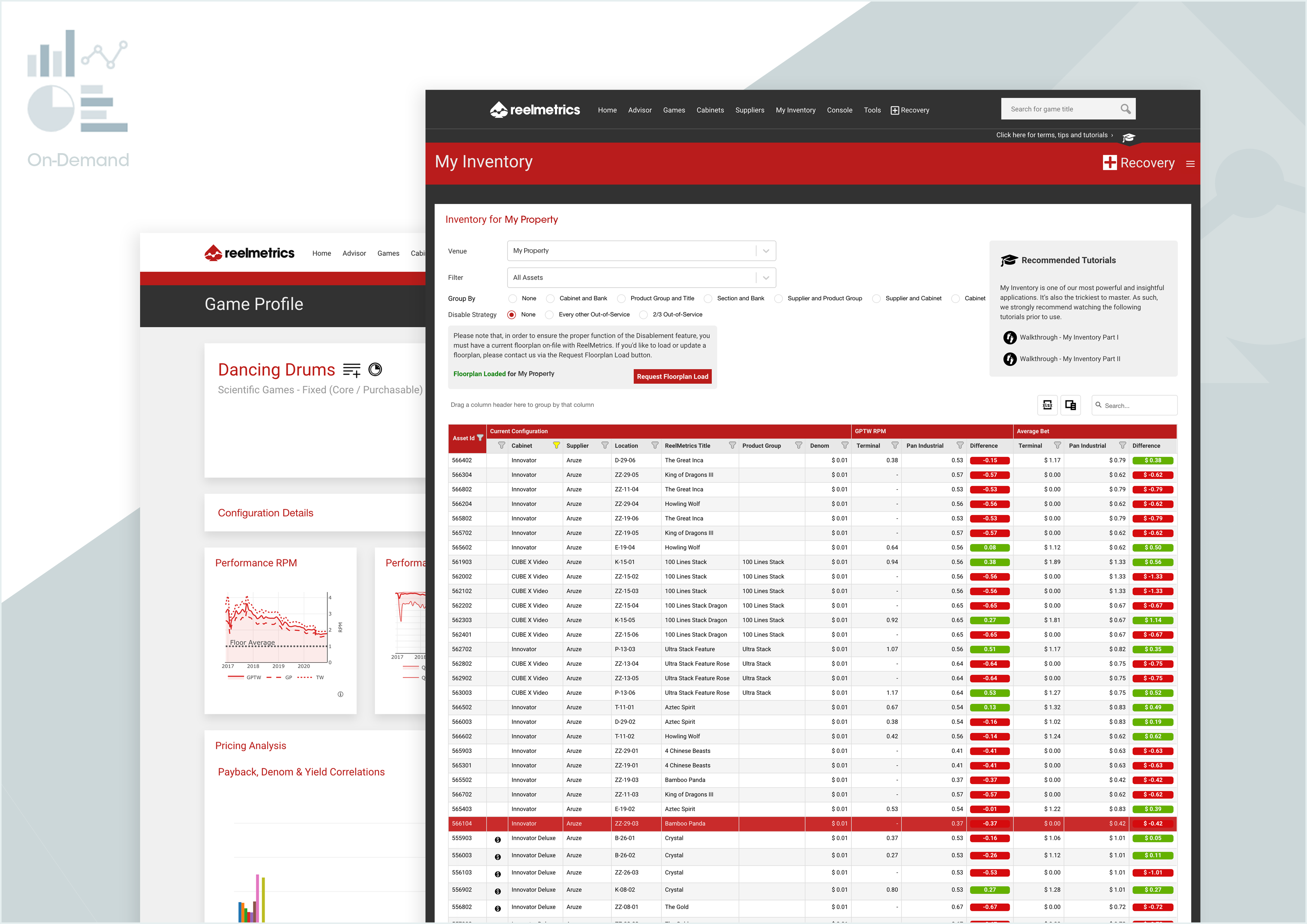
Task: Click the magnifier icon in game title search
Action: point(1125,109)
